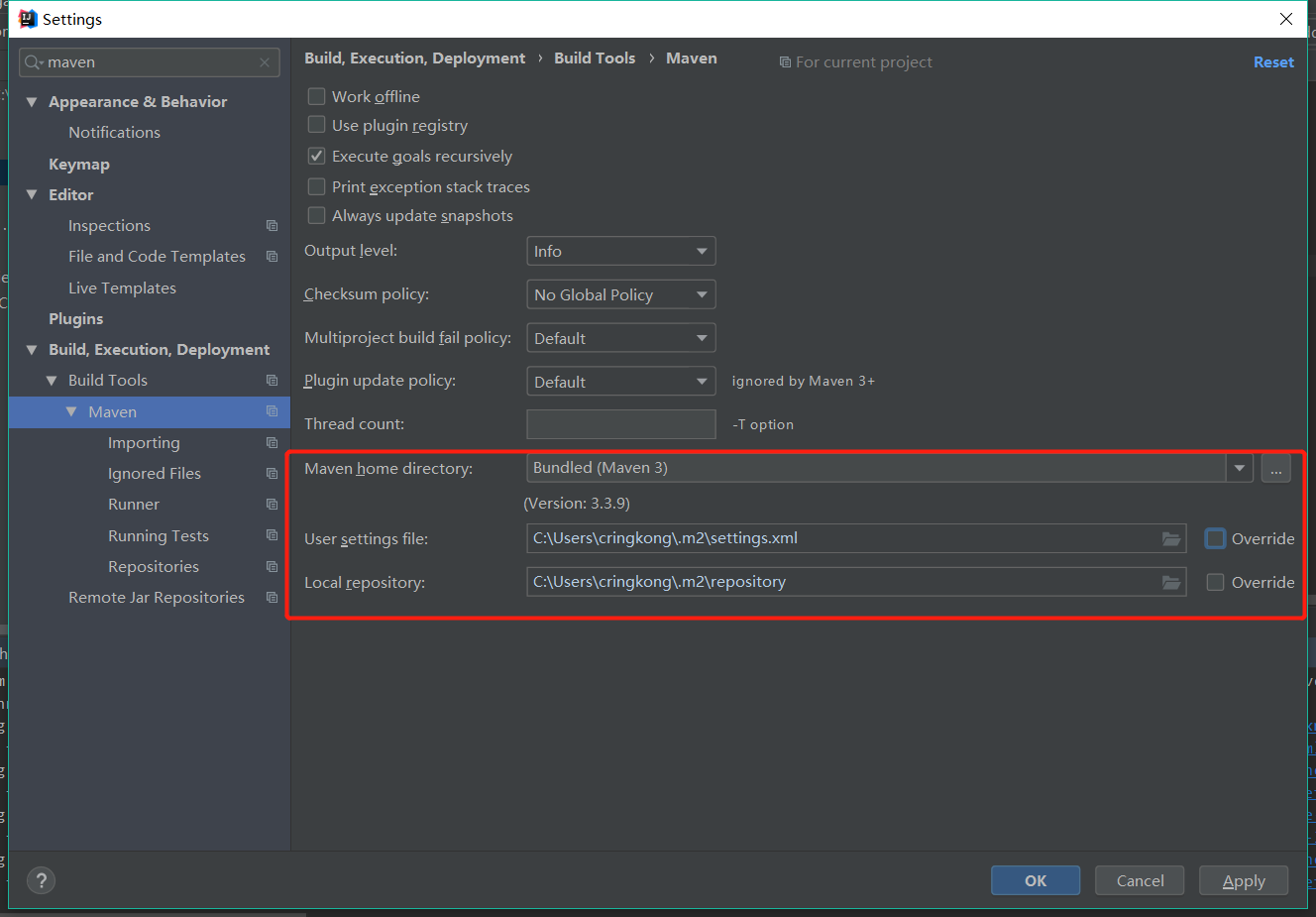The image size is (1316, 917).
Task: Select Keymap in settings tree
Action: pyautogui.click(x=79, y=165)
